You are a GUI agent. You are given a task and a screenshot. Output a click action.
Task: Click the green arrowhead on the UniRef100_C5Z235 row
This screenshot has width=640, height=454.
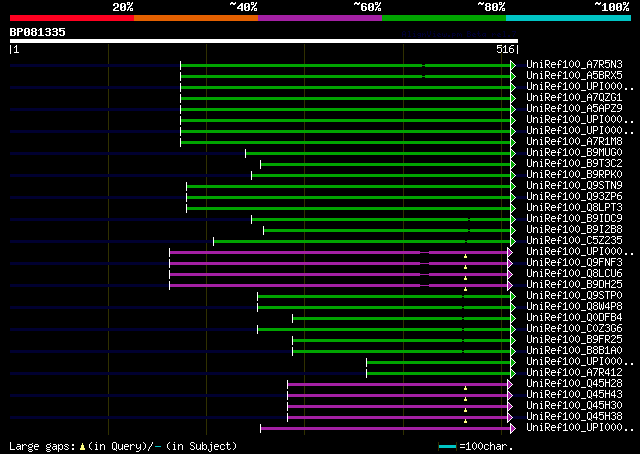513,242
